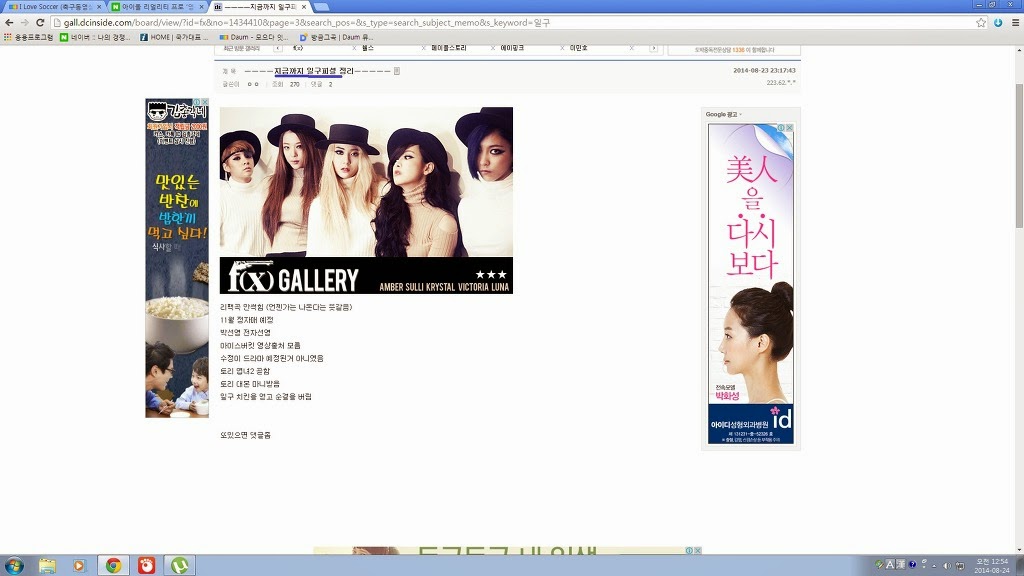Viewport: 1024px width, 576px height.
Task: Click the post timestamp 2014-08-23 23:17:43
Action: point(764,70)
